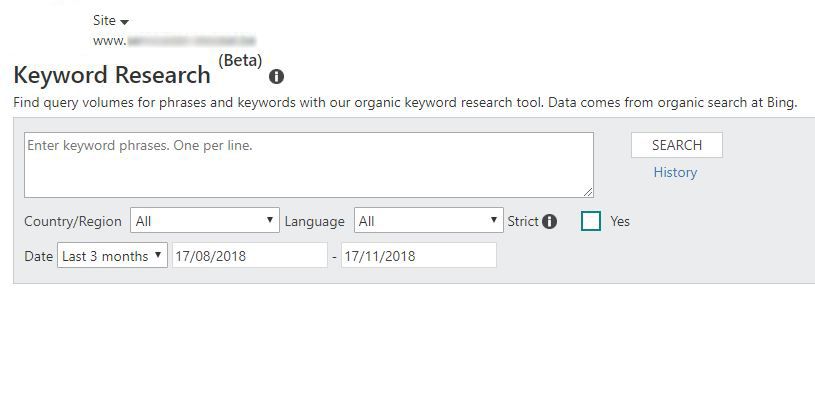Viewport: 815px width, 410px height.
Task: Click the textarea resize grip corner
Action: point(588,192)
